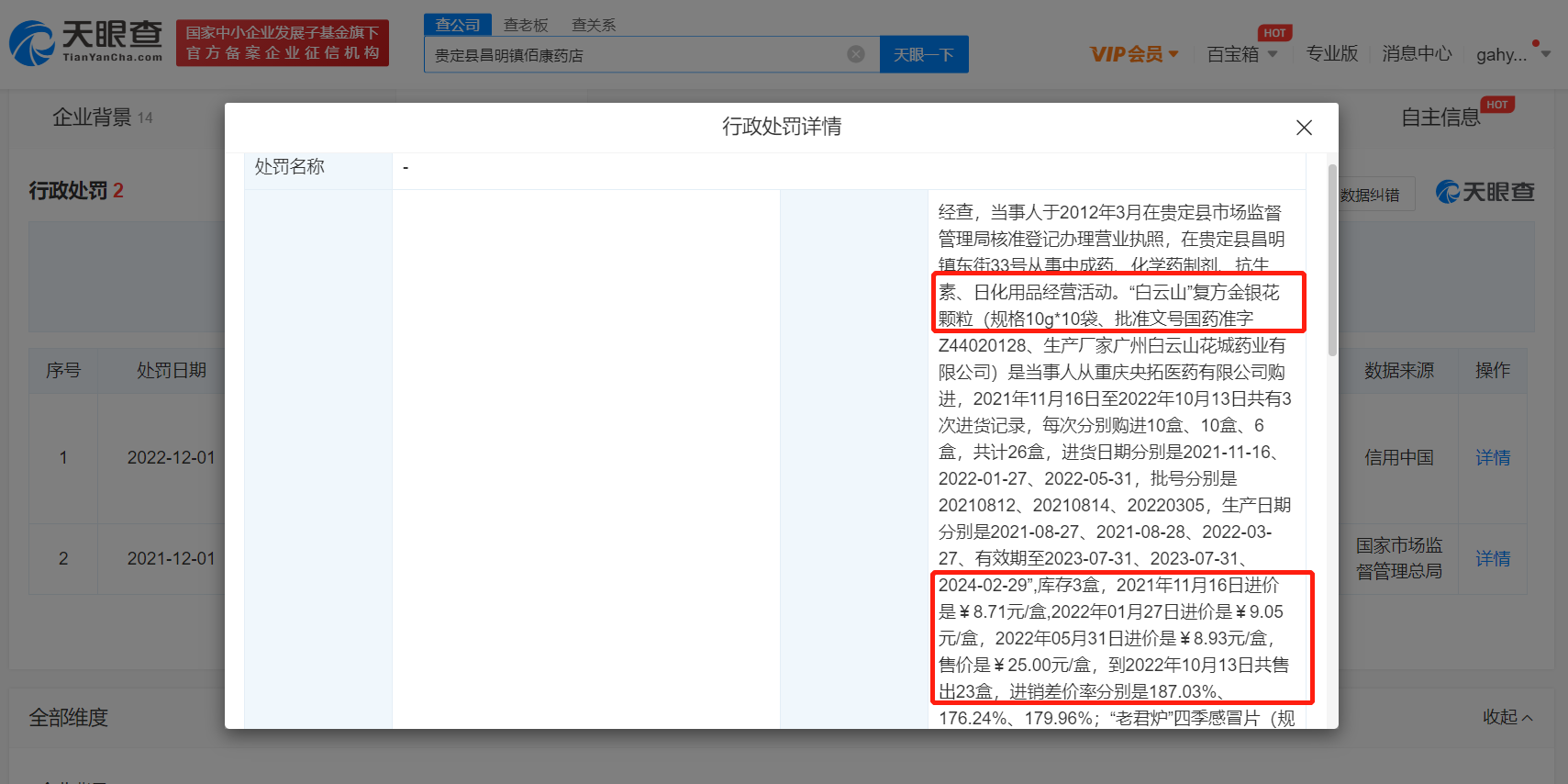Click the HOT badge above 百宝箱
The height and width of the screenshot is (784, 1568).
pos(1274,33)
